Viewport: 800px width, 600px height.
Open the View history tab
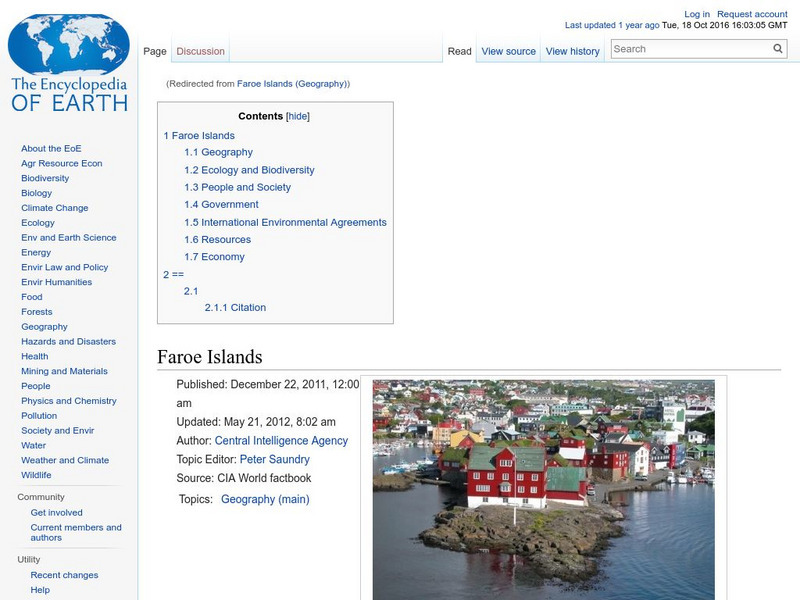pos(572,50)
